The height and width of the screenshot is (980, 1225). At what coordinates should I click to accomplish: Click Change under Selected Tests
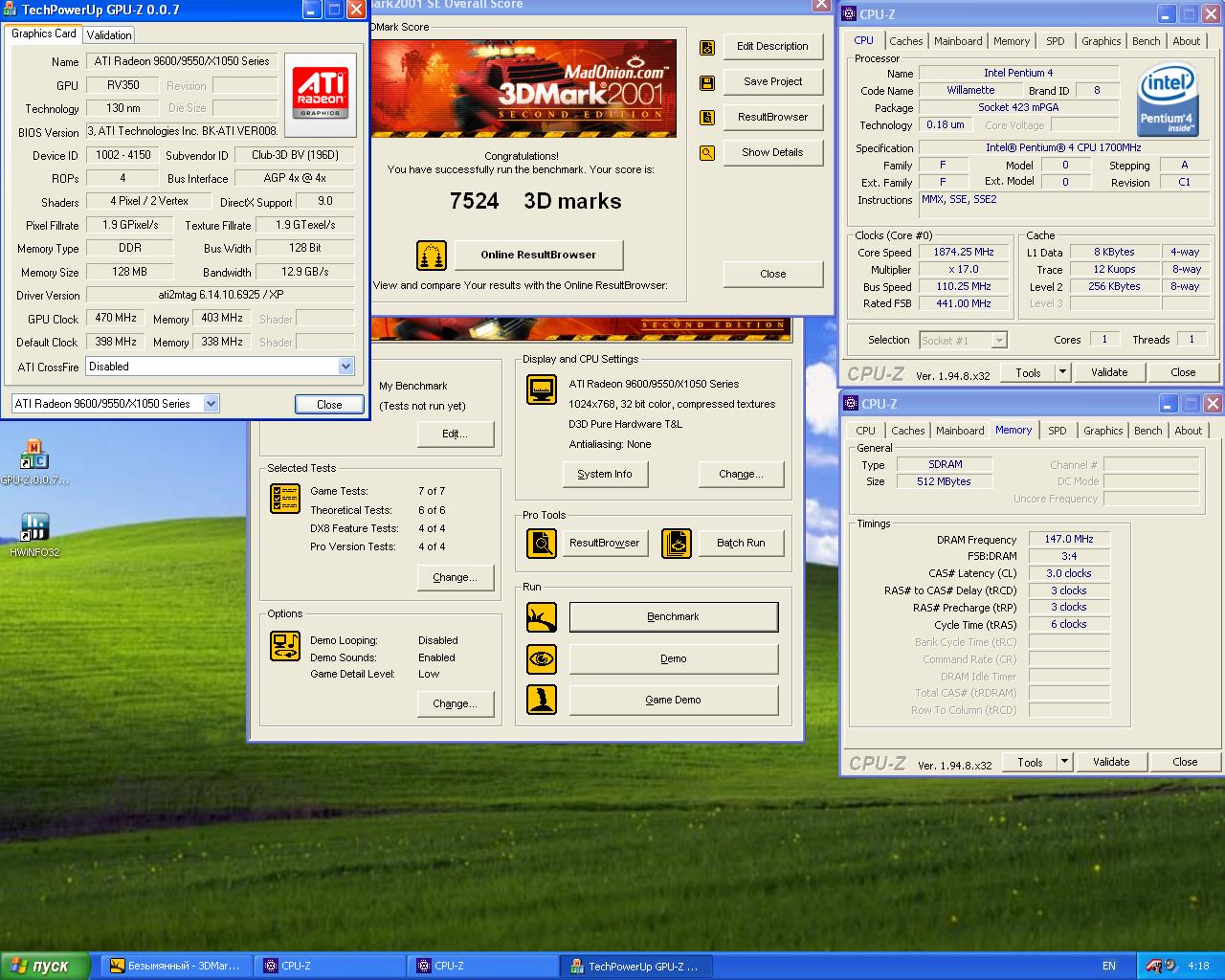coord(456,577)
